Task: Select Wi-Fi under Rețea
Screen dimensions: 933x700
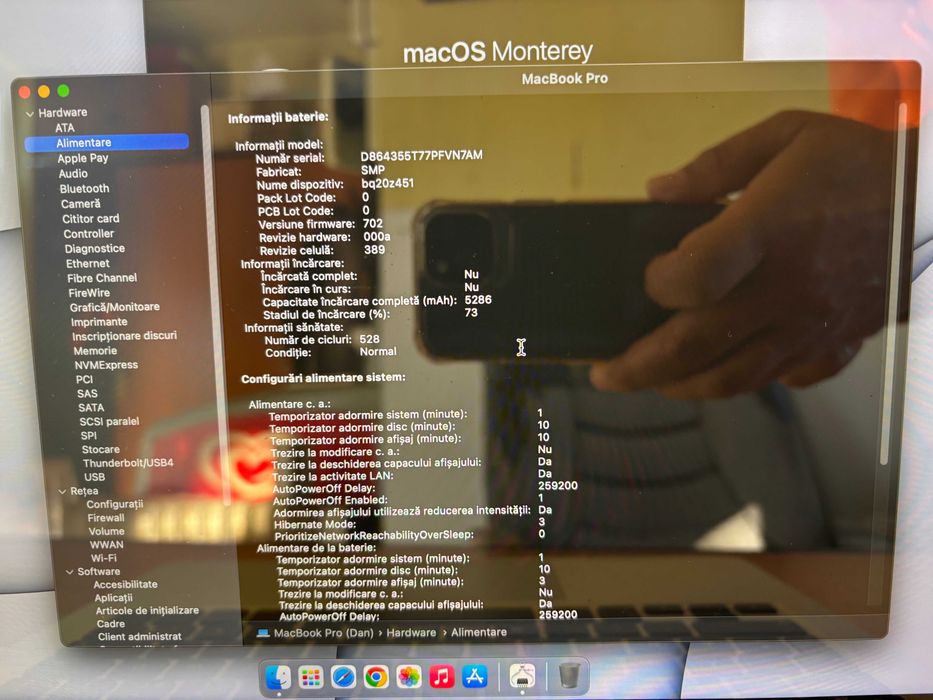Action: click(x=104, y=558)
